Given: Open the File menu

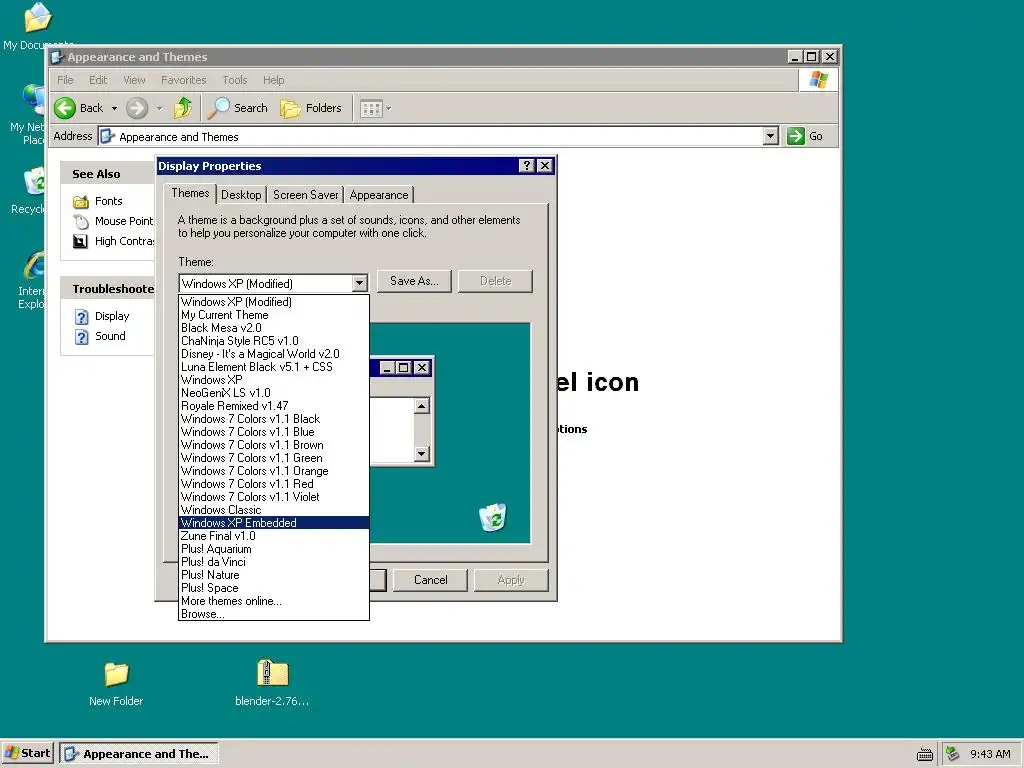Looking at the screenshot, I should point(65,80).
